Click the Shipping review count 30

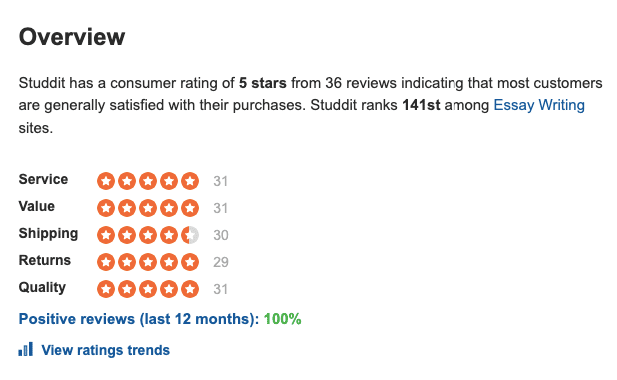[x=221, y=235]
